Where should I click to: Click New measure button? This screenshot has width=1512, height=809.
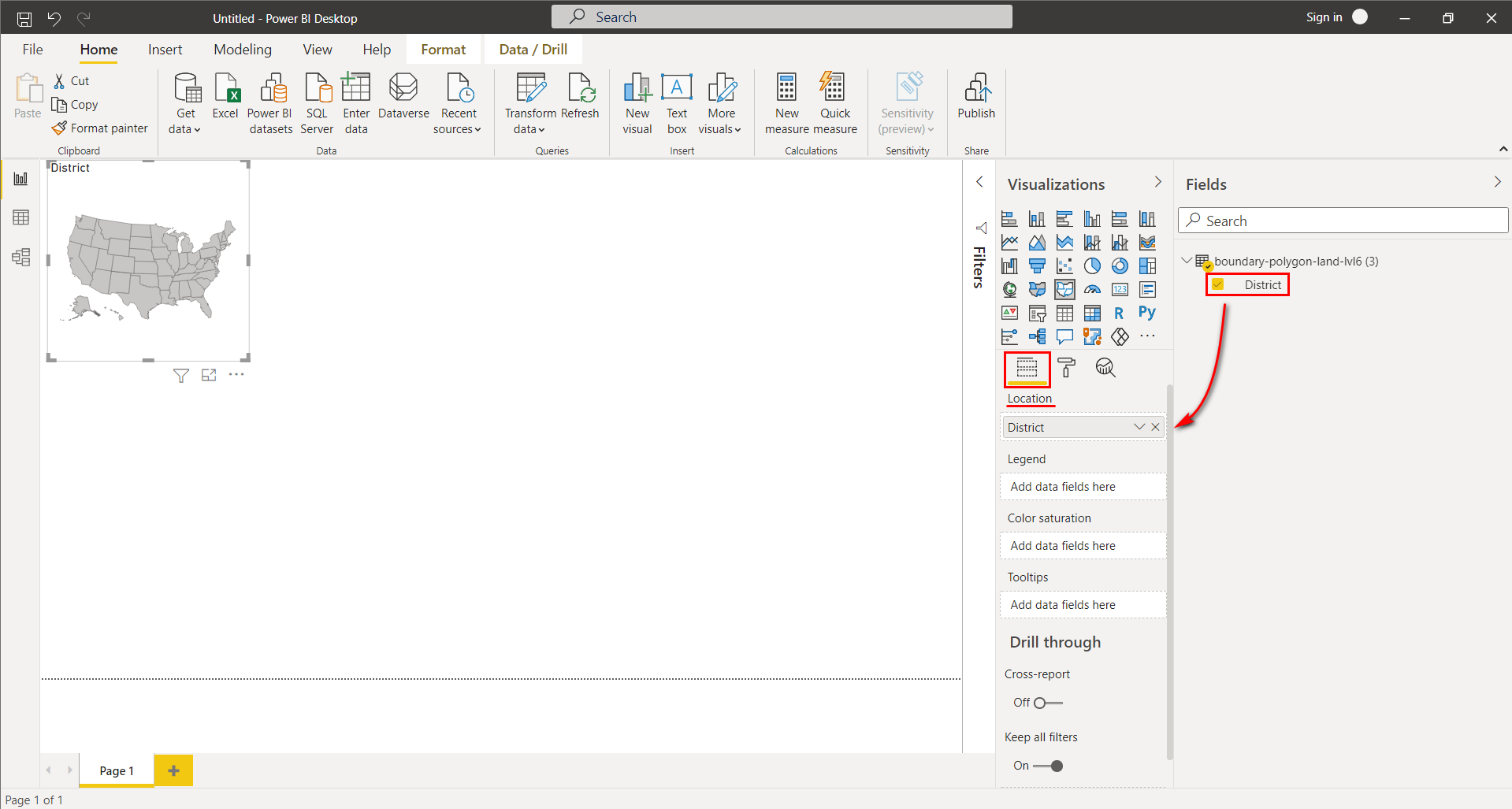[x=786, y=103]
